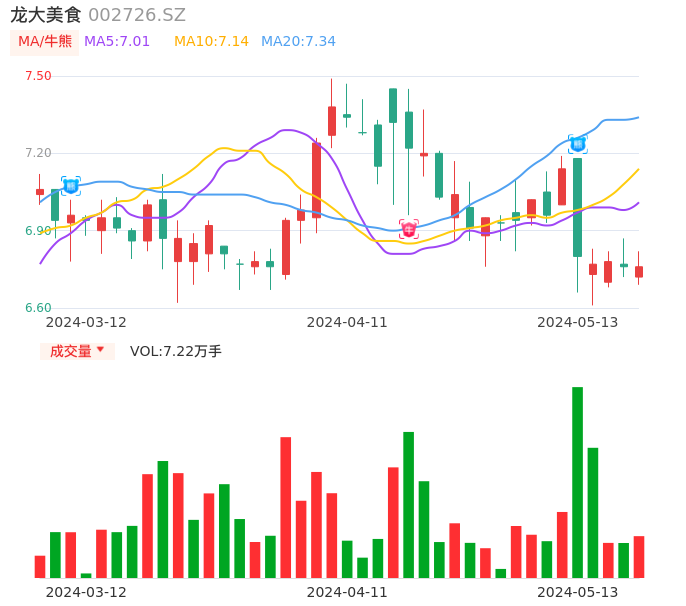
Task: Select the tallest green volume bar
Action: (x=577, y=482)
